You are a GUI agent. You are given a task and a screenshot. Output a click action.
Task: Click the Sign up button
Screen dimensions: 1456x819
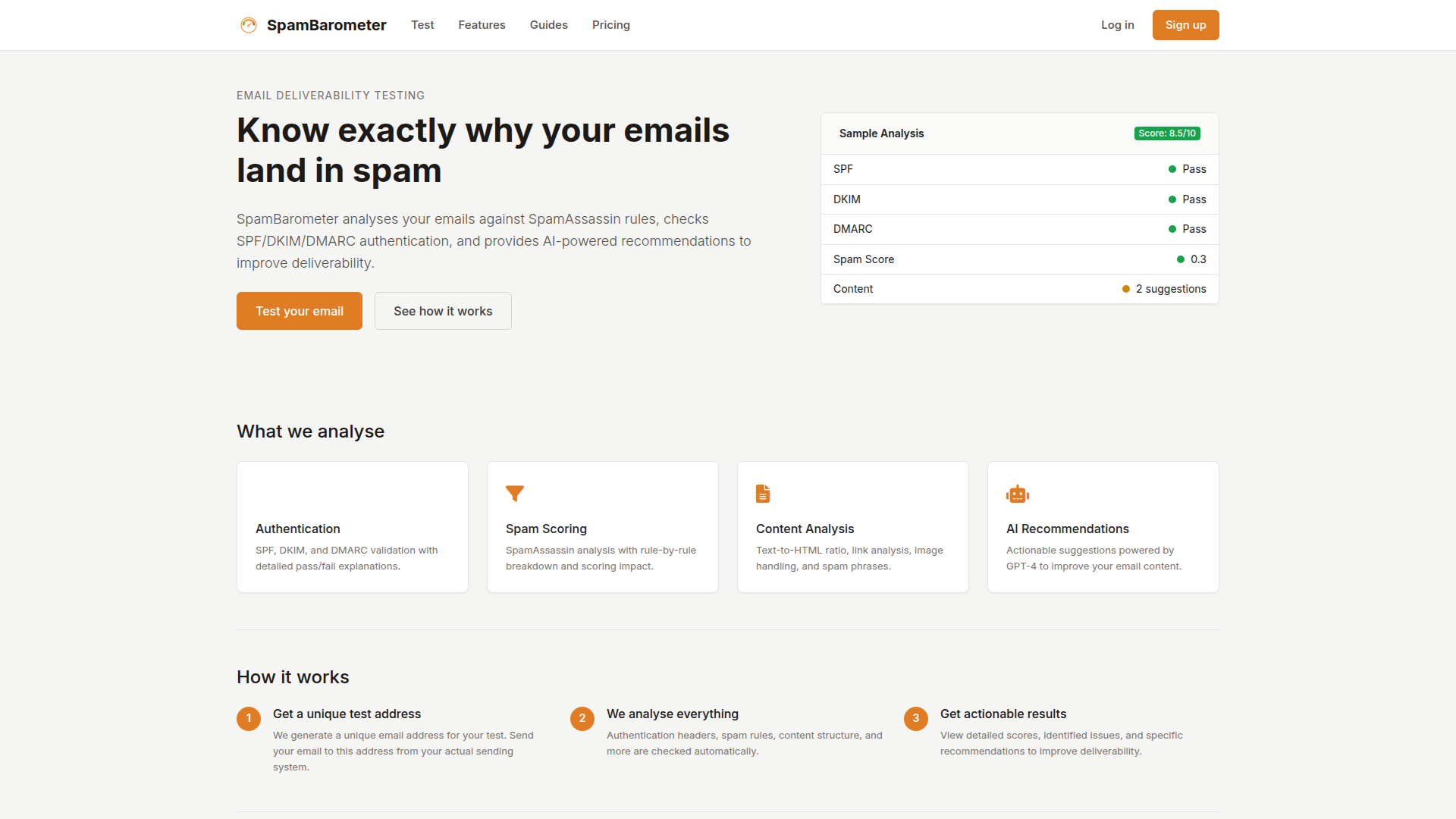(1185, 24)
